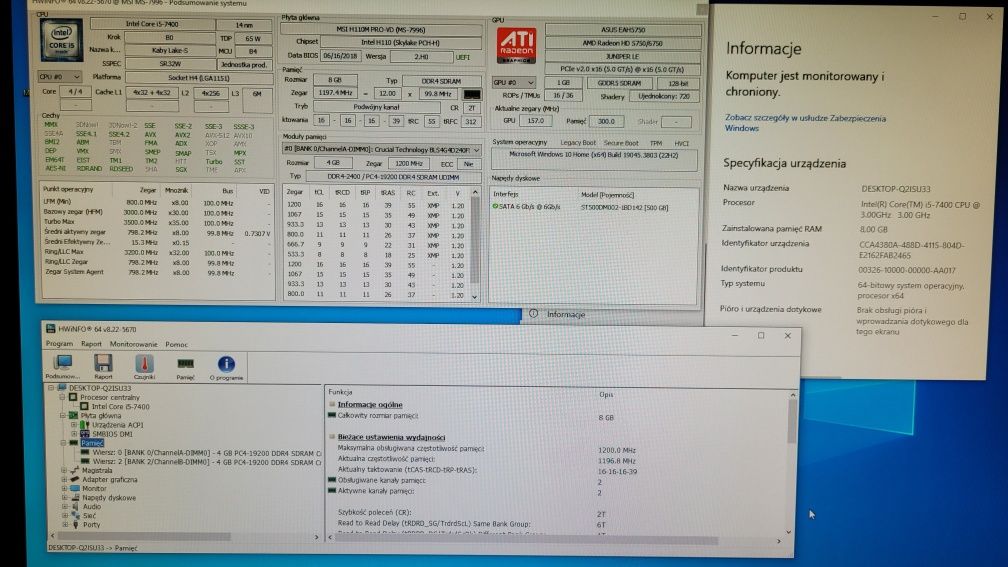Open the Program menu
Screen dimensions: 1008x567
[59, 344]
